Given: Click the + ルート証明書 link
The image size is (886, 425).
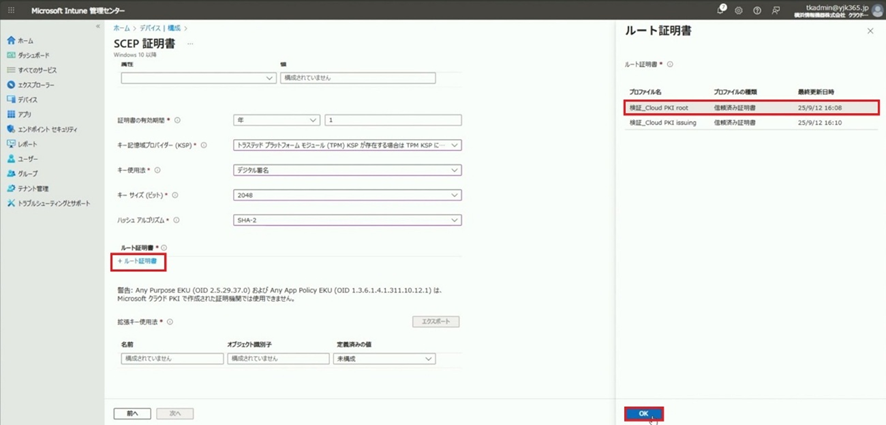Looking at the screenshot, I should (x=138, y=261).
